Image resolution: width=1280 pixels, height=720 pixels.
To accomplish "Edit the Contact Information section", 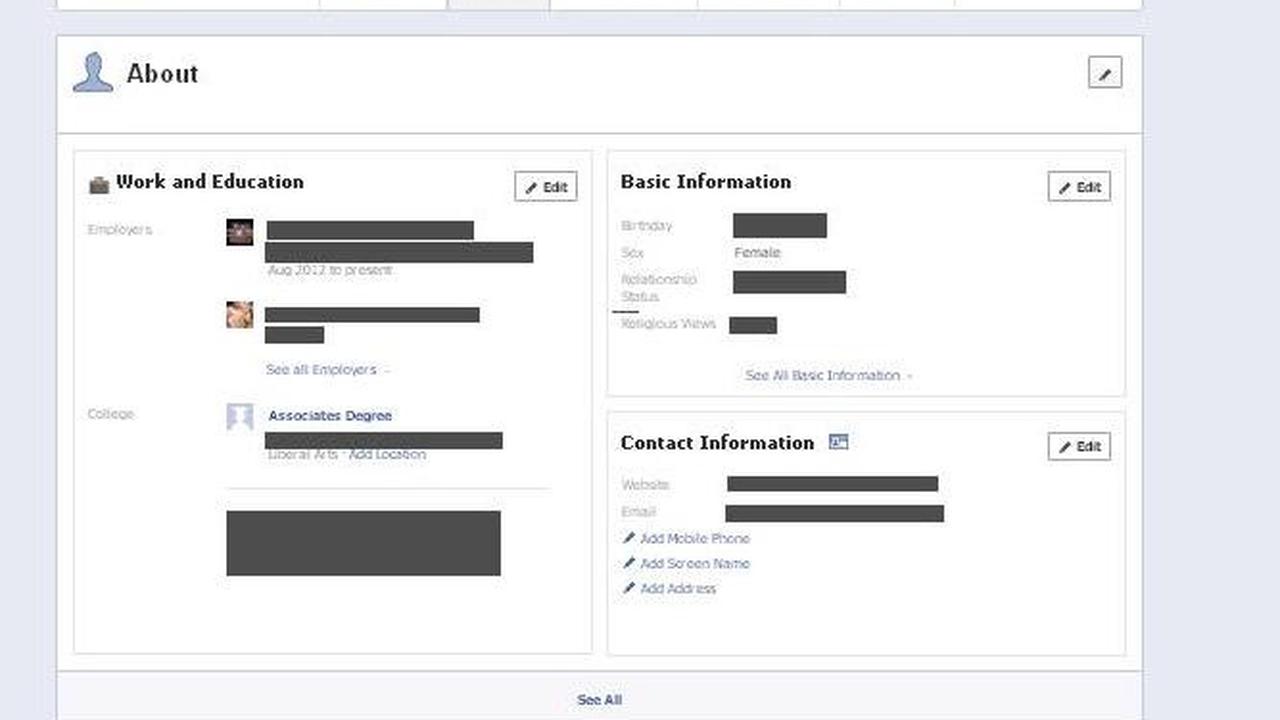I will [x=1079, y=446].
